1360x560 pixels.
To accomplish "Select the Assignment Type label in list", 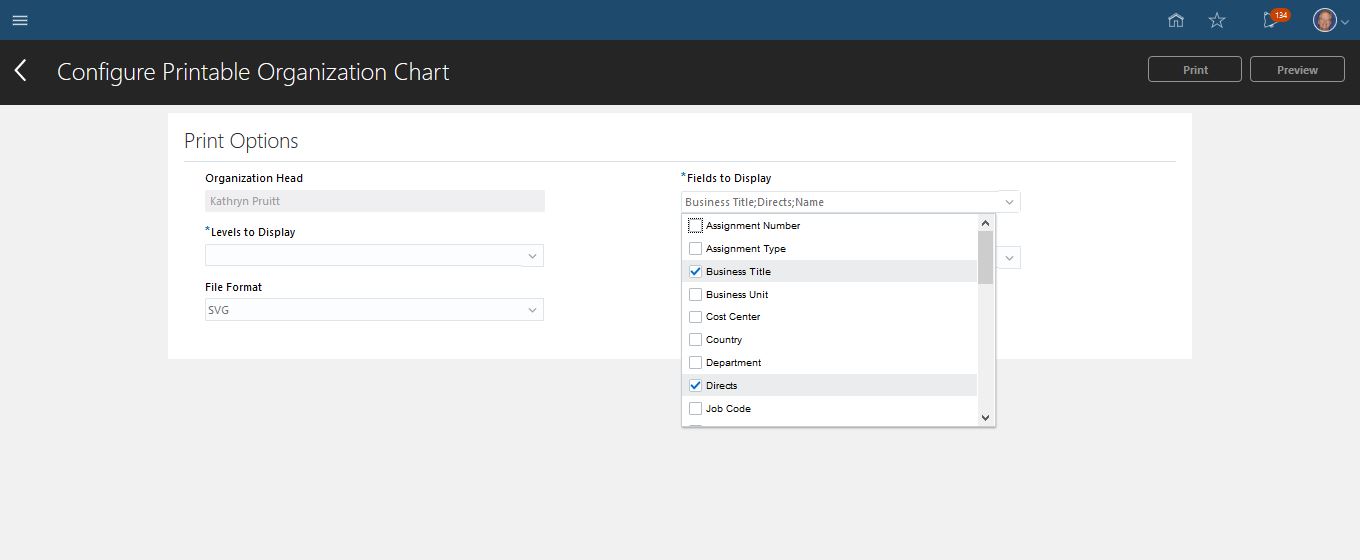I will (746, 249).
